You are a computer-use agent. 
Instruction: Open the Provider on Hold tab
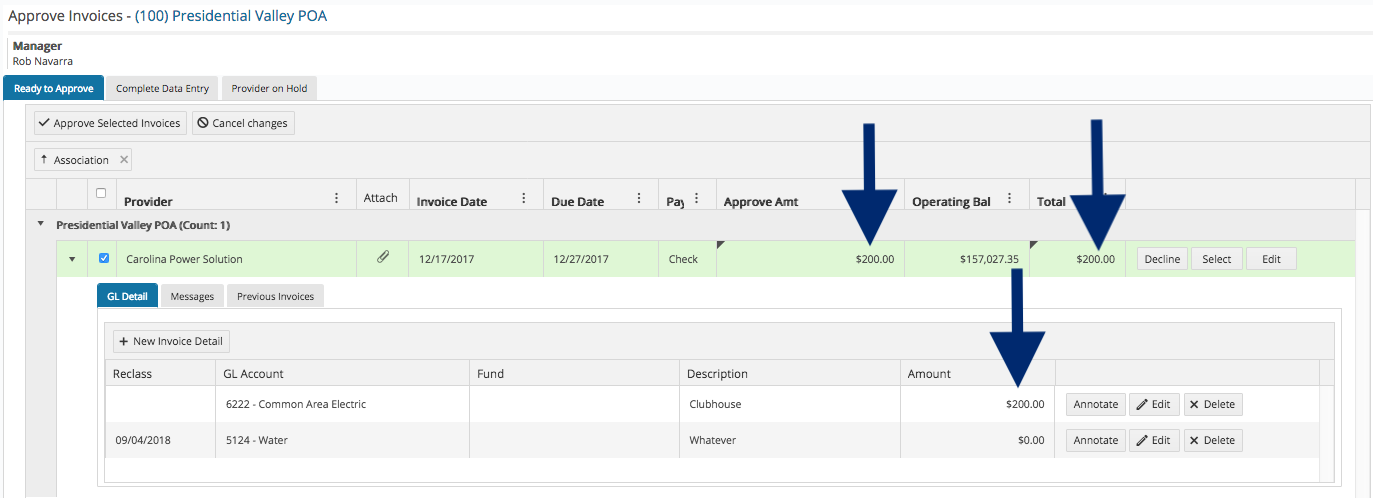269,88
